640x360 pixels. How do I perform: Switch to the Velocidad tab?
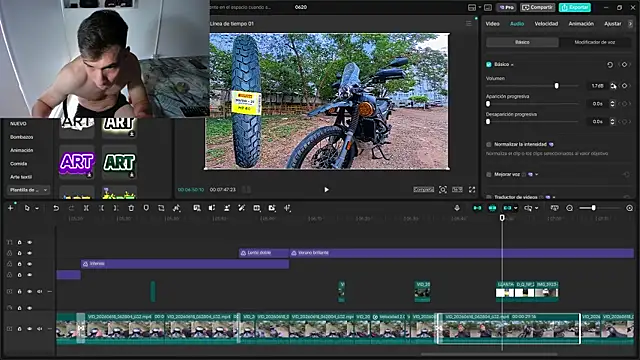[546, 24]
